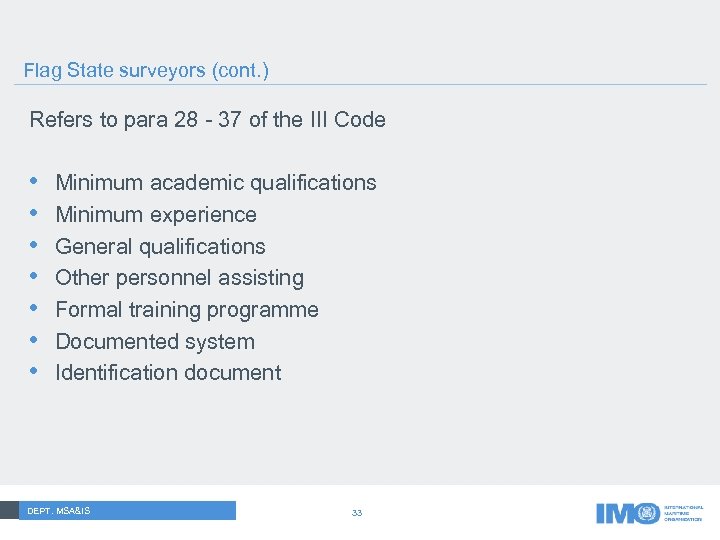Click the DEPT. MSA&IS footer label
The image size is (720, 540).
pyautogui.click(x=59, y=511)
